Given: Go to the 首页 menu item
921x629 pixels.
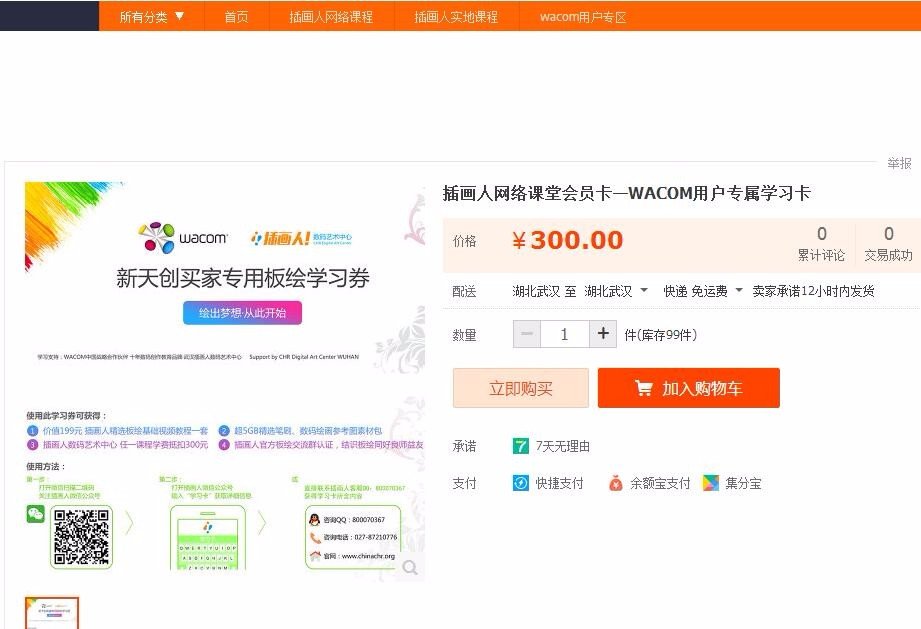Looking at the screenshot, I should coord(236,17).
